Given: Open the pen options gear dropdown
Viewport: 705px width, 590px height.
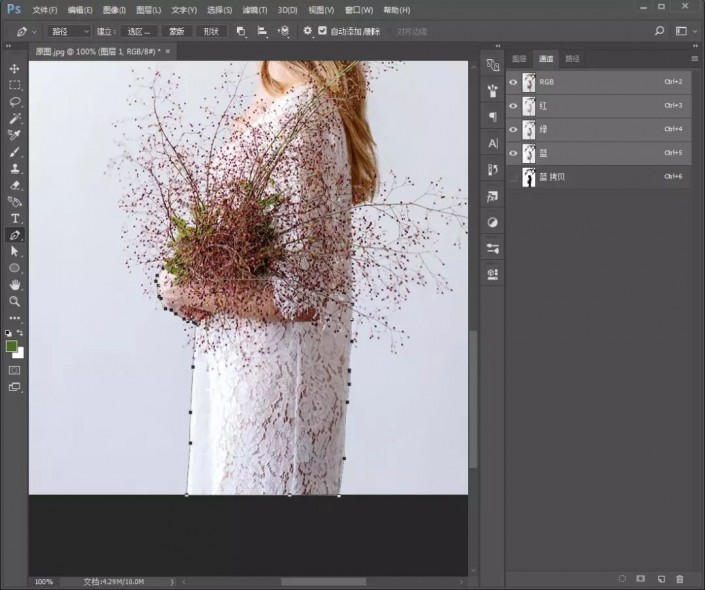Looking at the screenshot, I should [x=308, y=31].
